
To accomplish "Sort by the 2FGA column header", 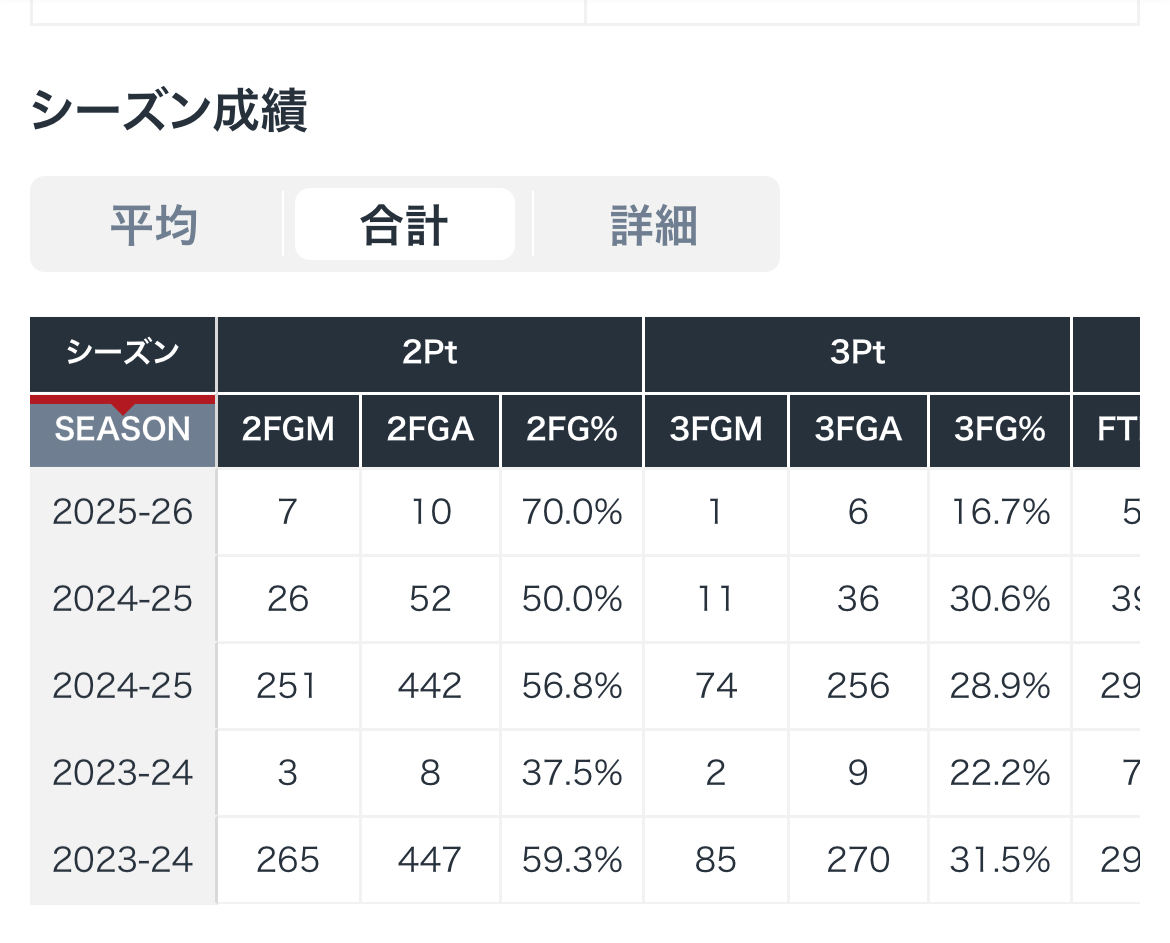I will (430, 430).
